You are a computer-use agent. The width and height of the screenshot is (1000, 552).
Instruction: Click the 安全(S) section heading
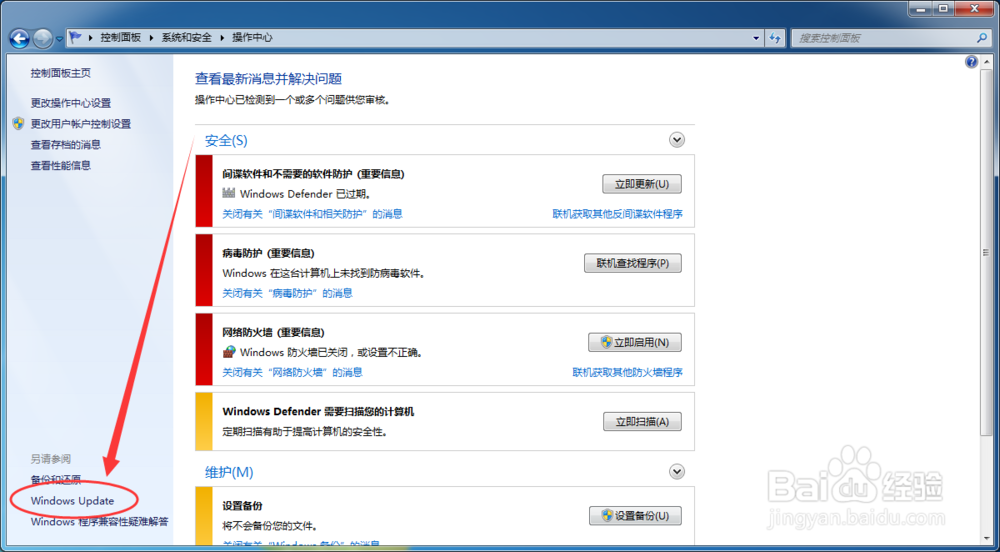226,140
